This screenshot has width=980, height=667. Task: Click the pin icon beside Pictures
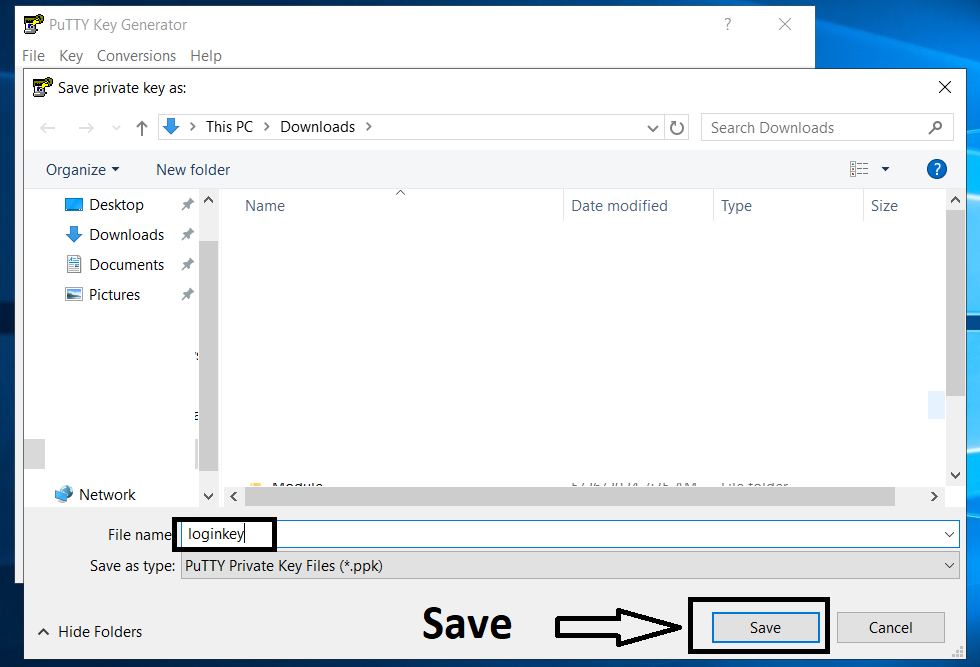tap(187, 294)
